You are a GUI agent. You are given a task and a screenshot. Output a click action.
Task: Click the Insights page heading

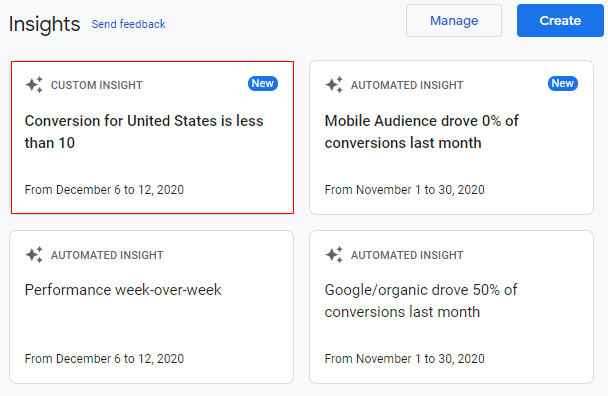[44, 24]
